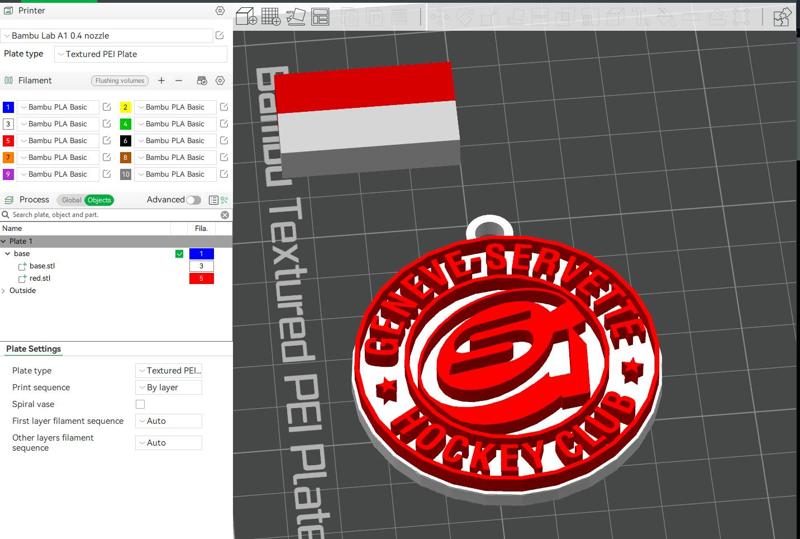Screen dimensions: 800x539
Task: Open the Assembly view puzzle icon
Action: click(x=782, y=17)
